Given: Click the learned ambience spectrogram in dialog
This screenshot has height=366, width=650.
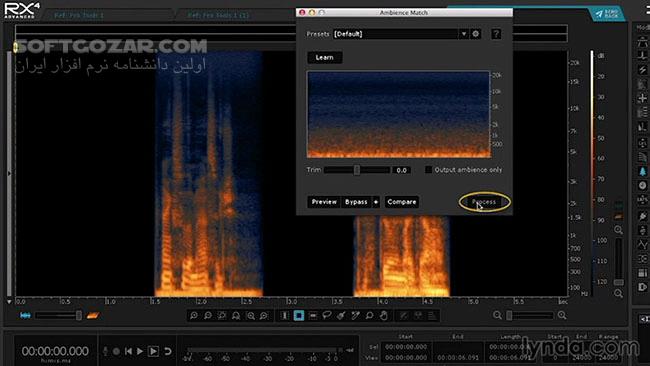Looking at the screenshot, I should [399, 114].
